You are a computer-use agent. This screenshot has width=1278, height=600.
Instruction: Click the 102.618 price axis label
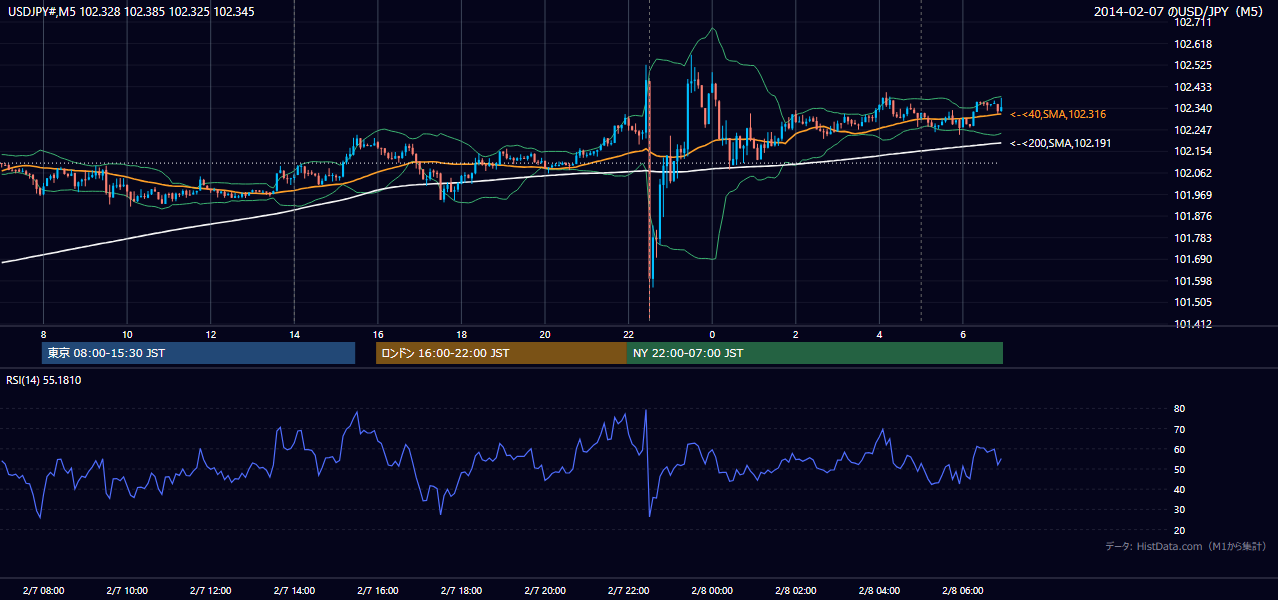point(1193,44)
